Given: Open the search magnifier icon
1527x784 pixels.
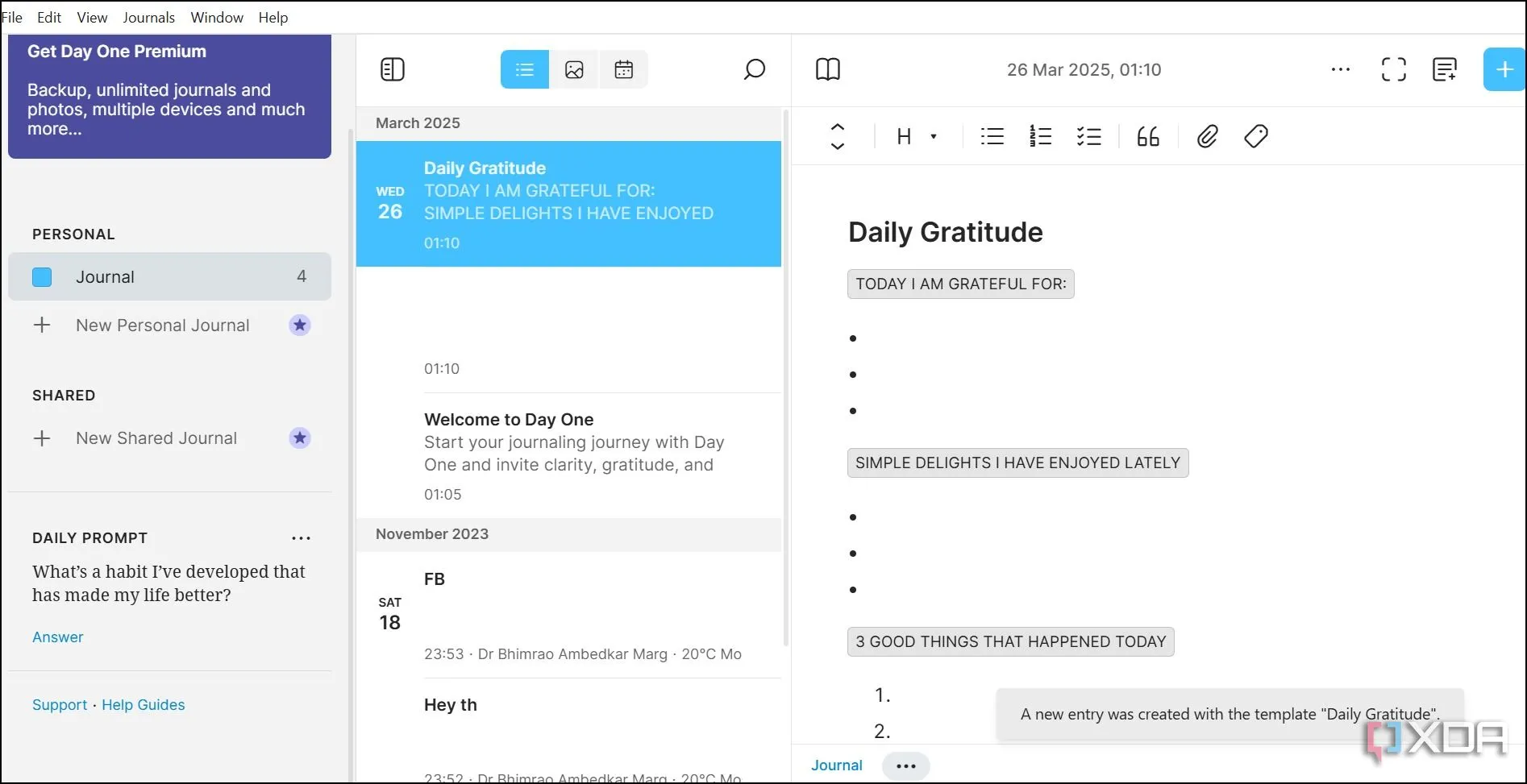Looking at the screenshot, I should pos(754,69).
